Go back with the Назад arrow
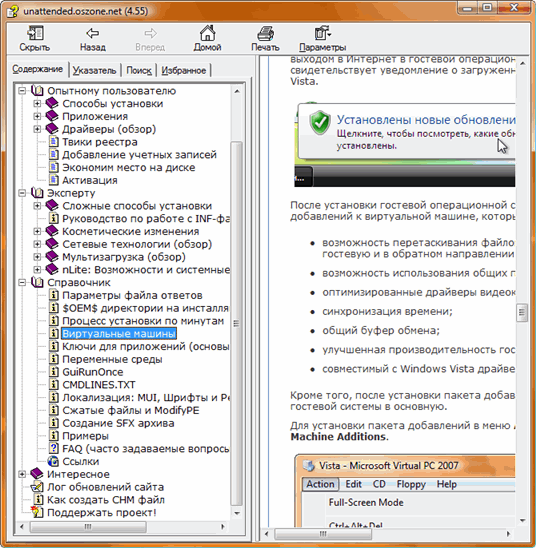 pos(93,34)
